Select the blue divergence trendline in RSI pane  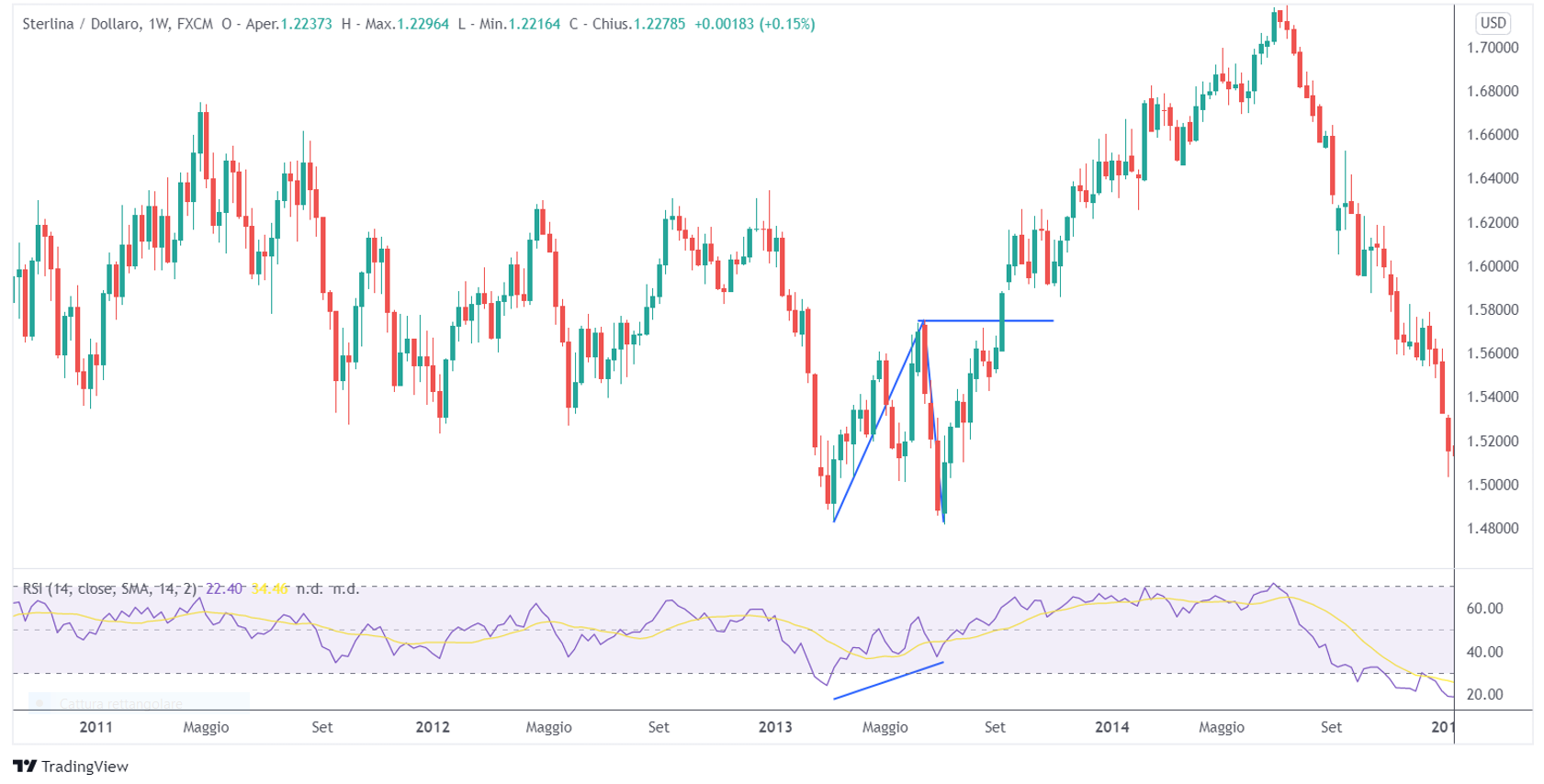click(888, 680)
